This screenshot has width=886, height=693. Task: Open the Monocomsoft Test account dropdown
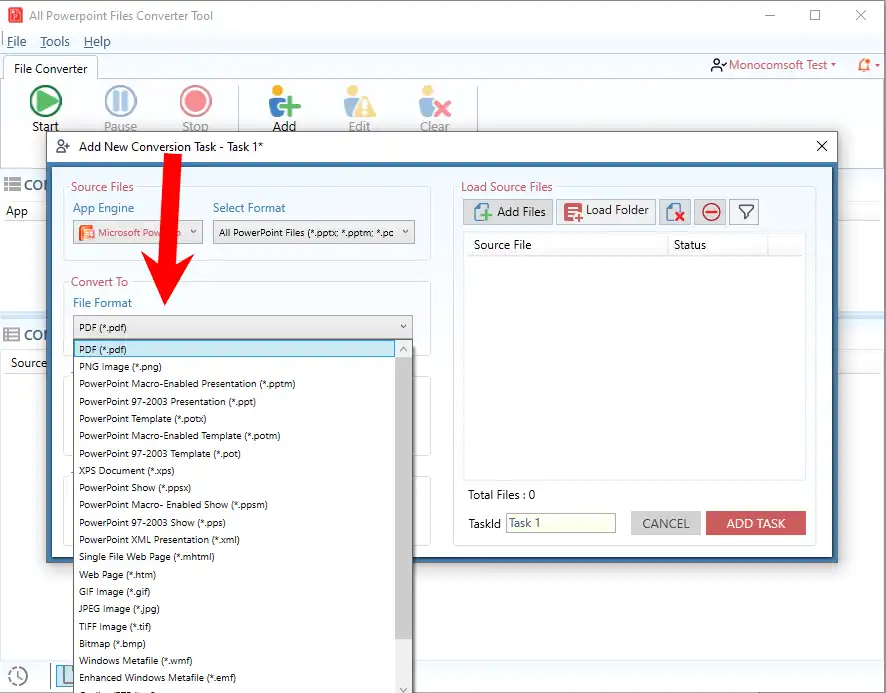[781, 65]
